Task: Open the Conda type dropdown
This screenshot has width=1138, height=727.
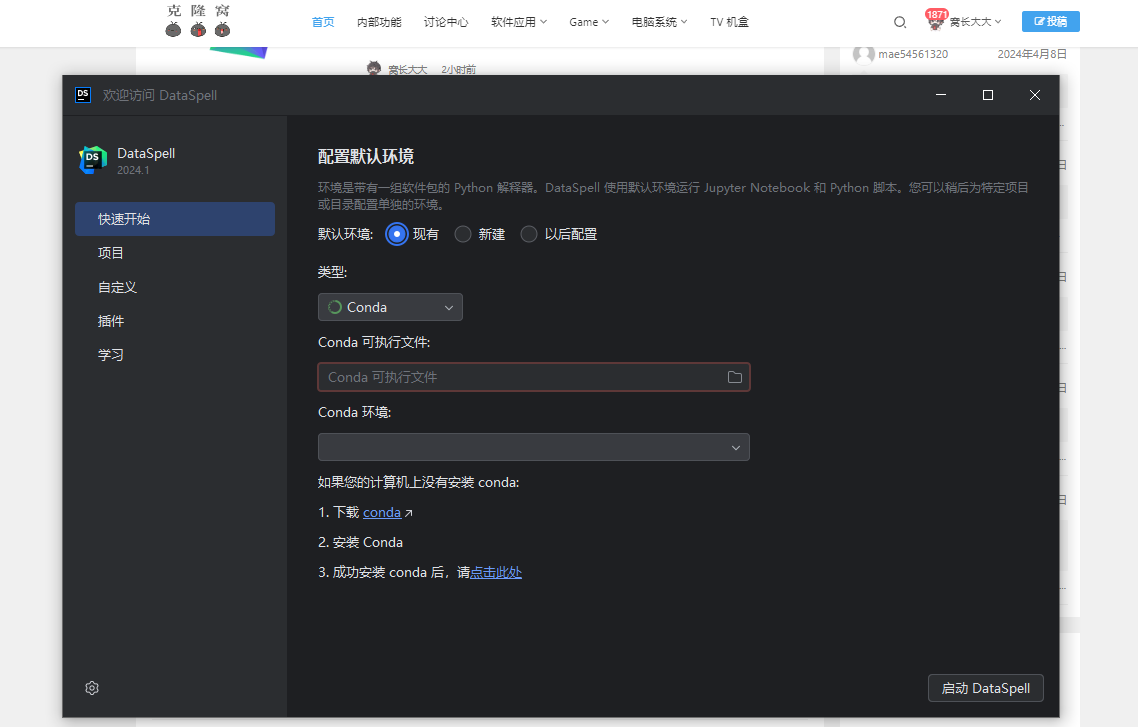Action: 390,307
